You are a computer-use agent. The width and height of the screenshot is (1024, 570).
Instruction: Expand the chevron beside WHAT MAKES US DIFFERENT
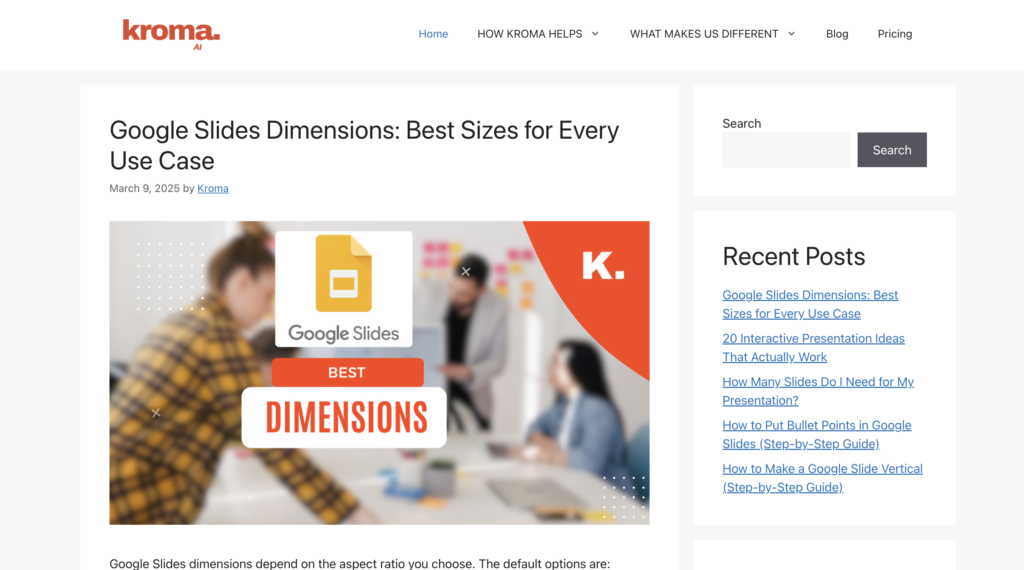point(791,34)
